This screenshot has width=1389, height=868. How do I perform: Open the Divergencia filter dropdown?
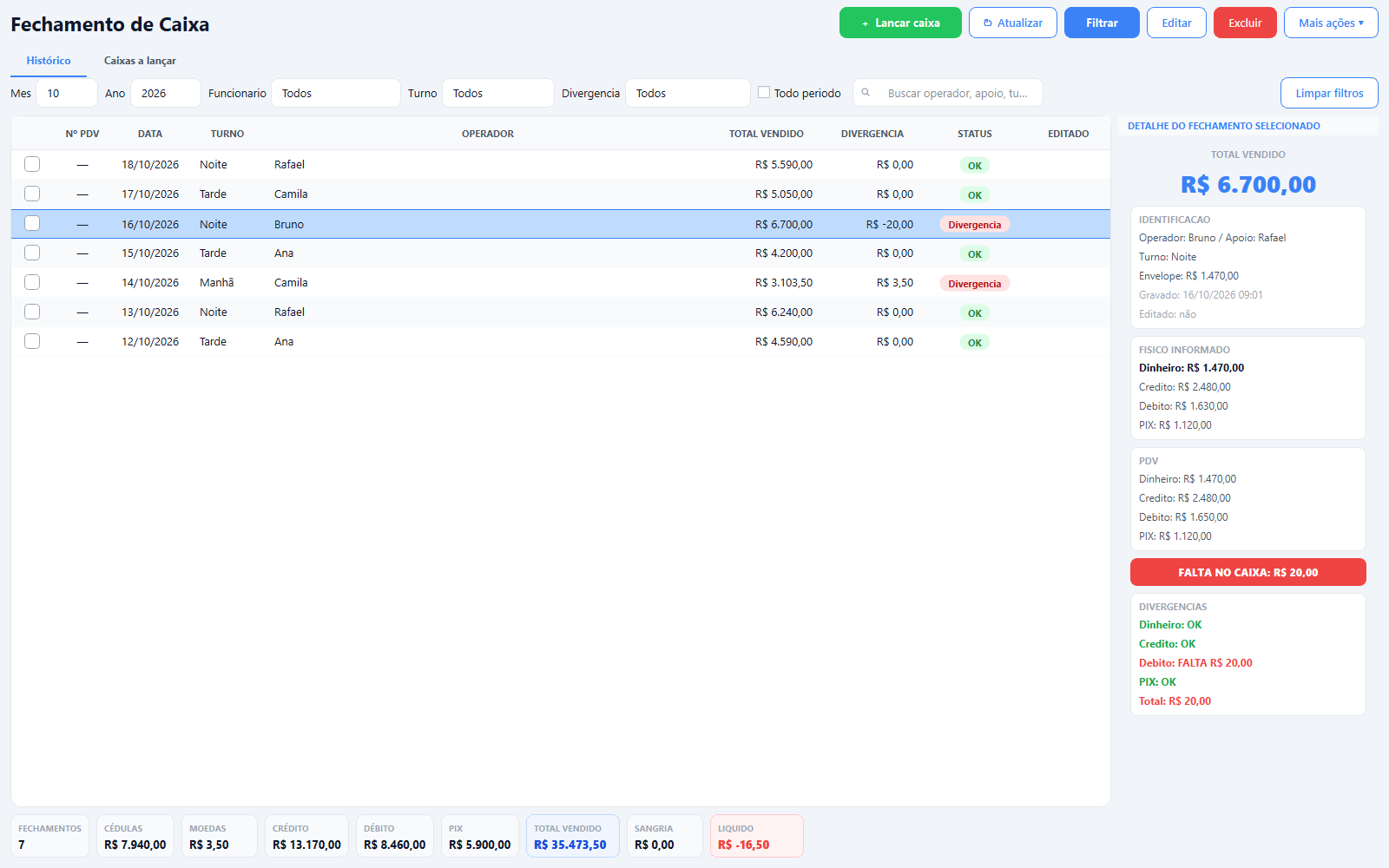point(688,93)
